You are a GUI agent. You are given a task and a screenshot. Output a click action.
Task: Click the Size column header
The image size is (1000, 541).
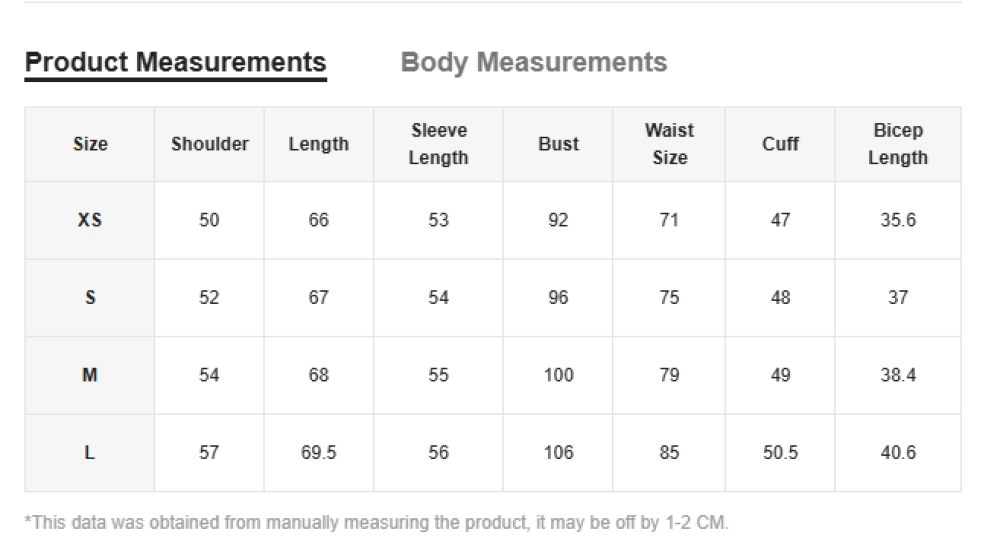(90, 144)
